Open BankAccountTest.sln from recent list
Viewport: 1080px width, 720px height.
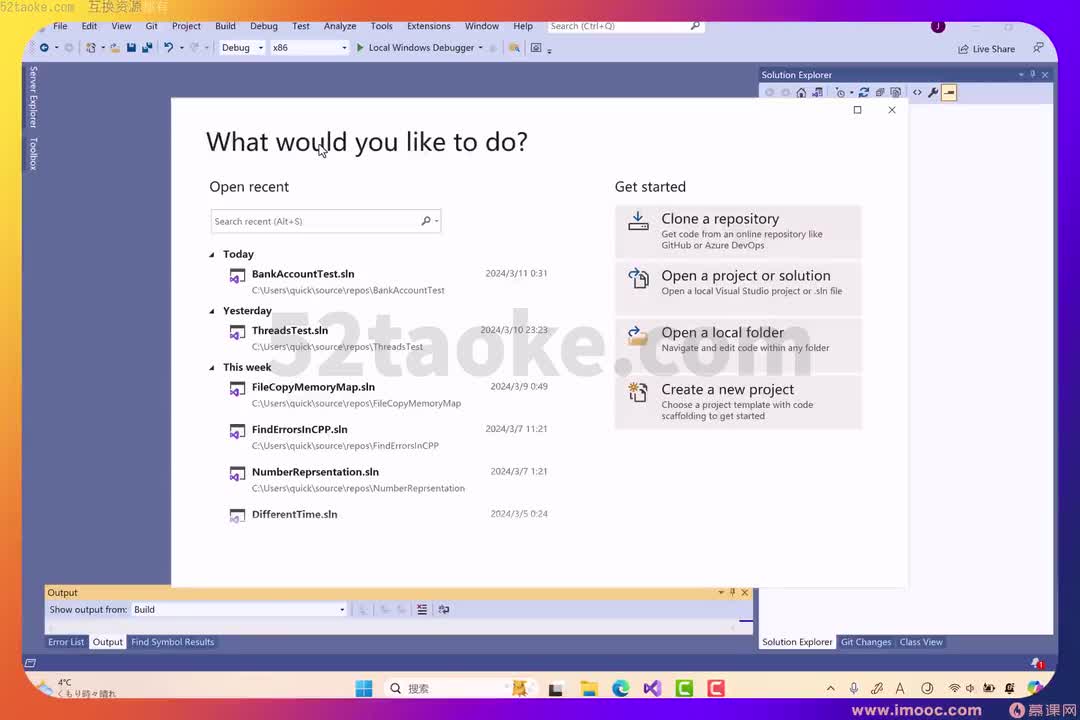click(388, 281)
